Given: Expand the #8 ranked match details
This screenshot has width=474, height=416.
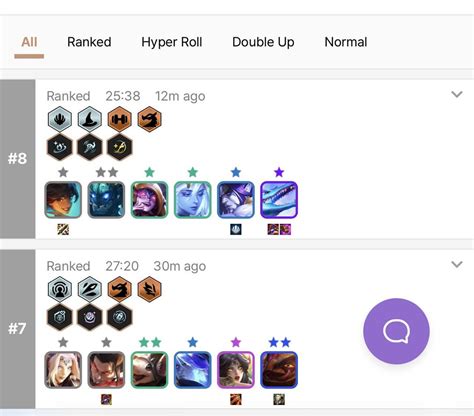Looking at the screenshot, I should click(x=457, y=94).
